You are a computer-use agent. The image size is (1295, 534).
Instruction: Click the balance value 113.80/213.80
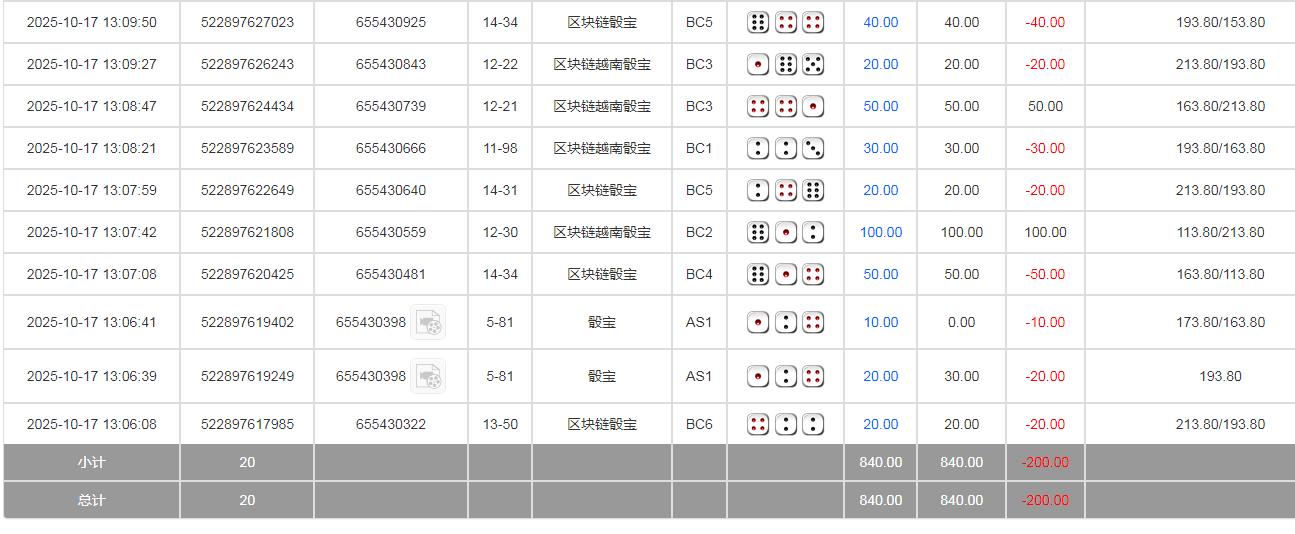click(x=1220, y=232)
